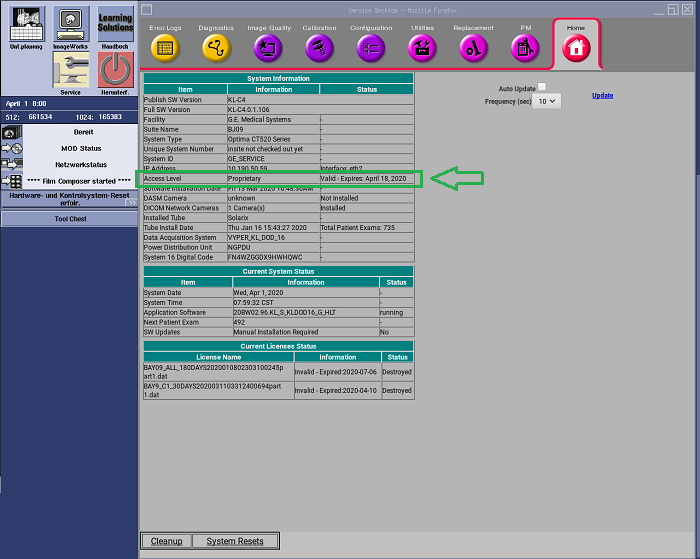Image resolution: width=700 pixels, height=559 pixels.
Task: Open the PM maintenance icon
Action: 525,46
